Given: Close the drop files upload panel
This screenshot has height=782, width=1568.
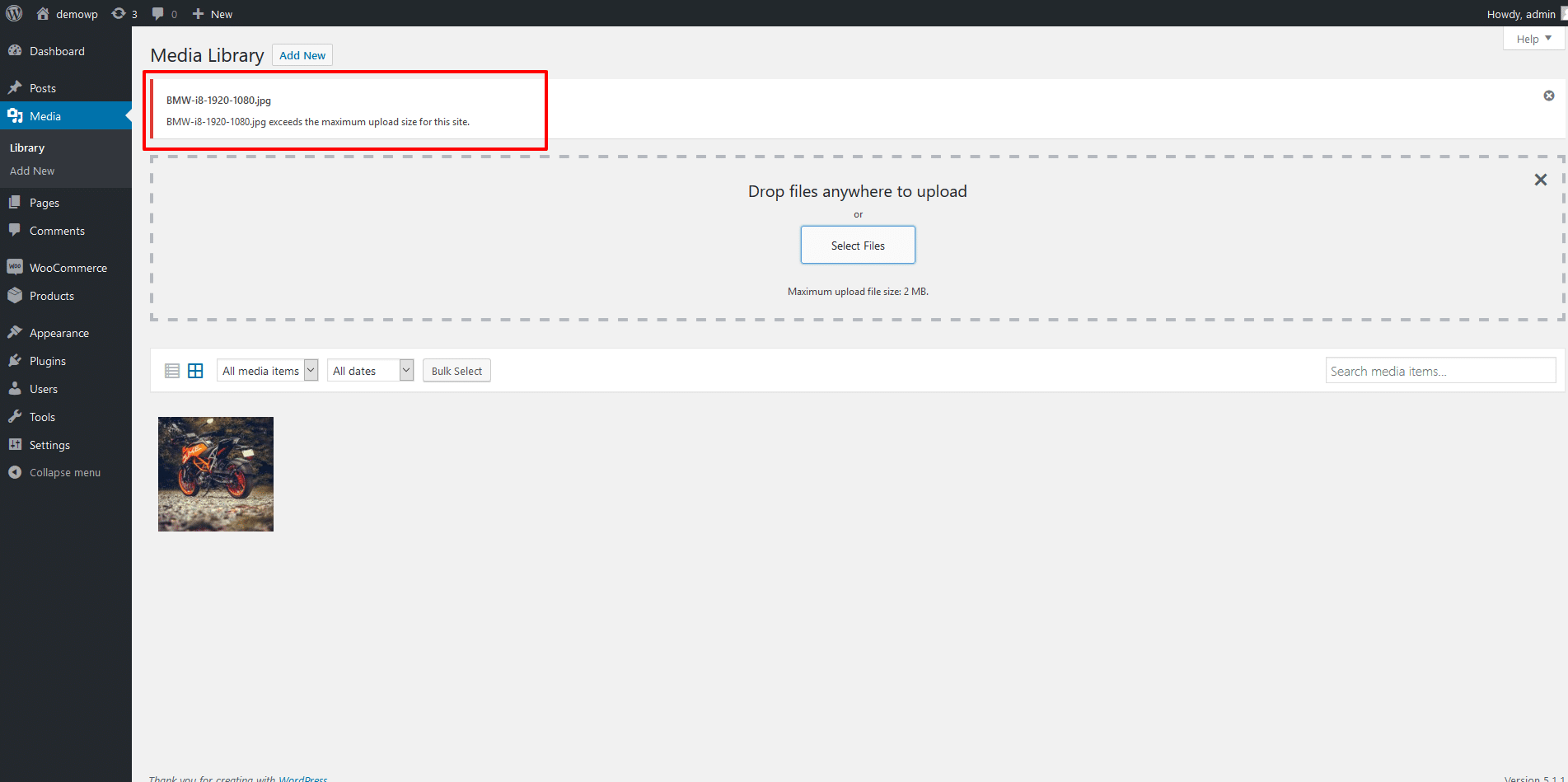Looking at the screenshot, I should click(1541, 180).
